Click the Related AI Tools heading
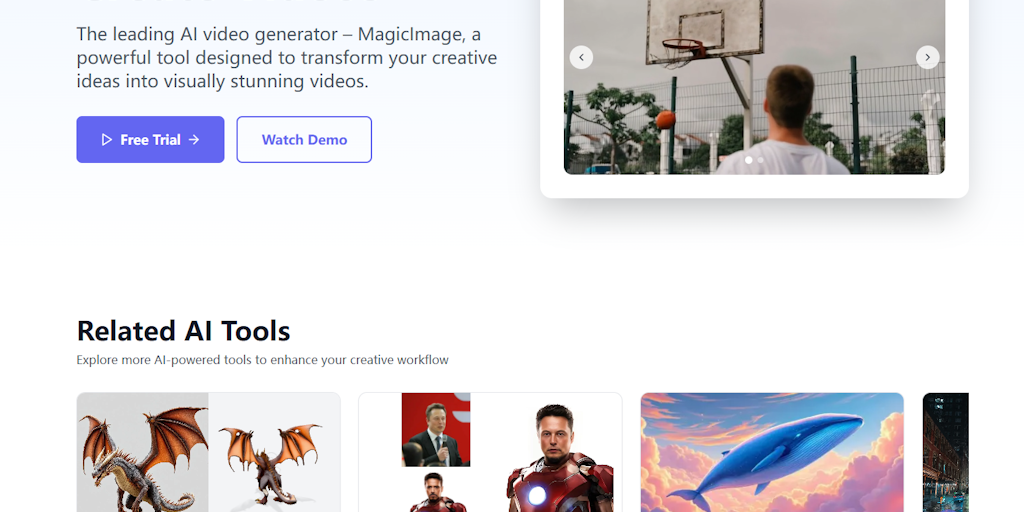The image size is (1024, 512). pos(183,331)
